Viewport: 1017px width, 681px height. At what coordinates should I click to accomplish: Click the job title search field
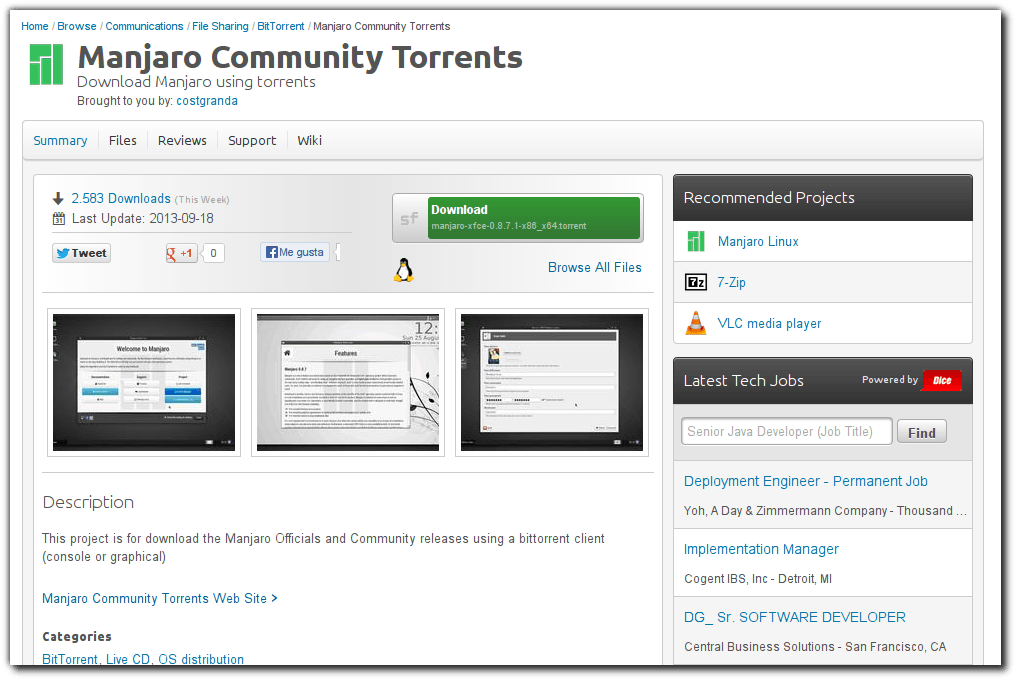pos(786,430)
